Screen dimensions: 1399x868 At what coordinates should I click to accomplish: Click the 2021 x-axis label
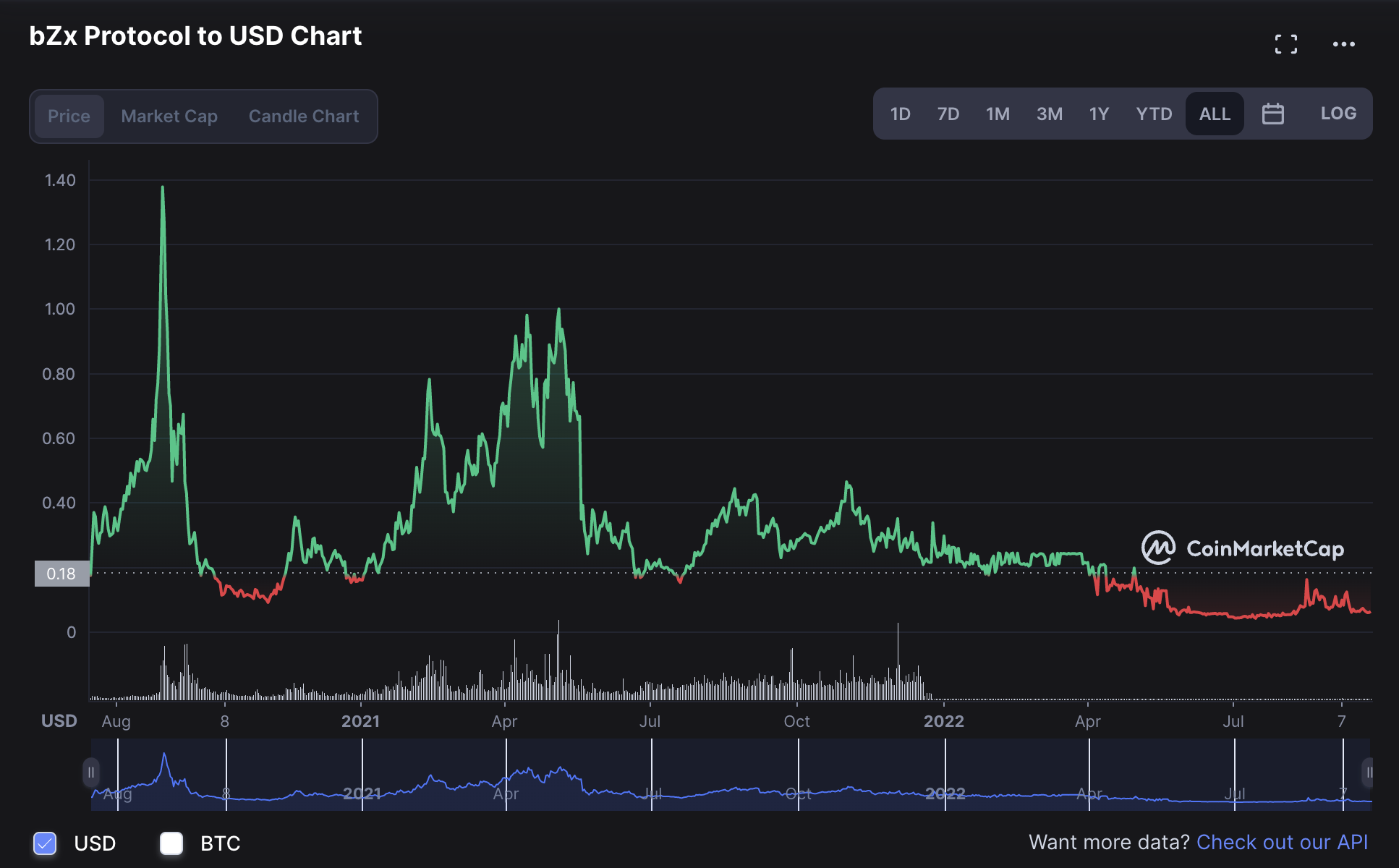pyautogui.click(x=360, y=721)
